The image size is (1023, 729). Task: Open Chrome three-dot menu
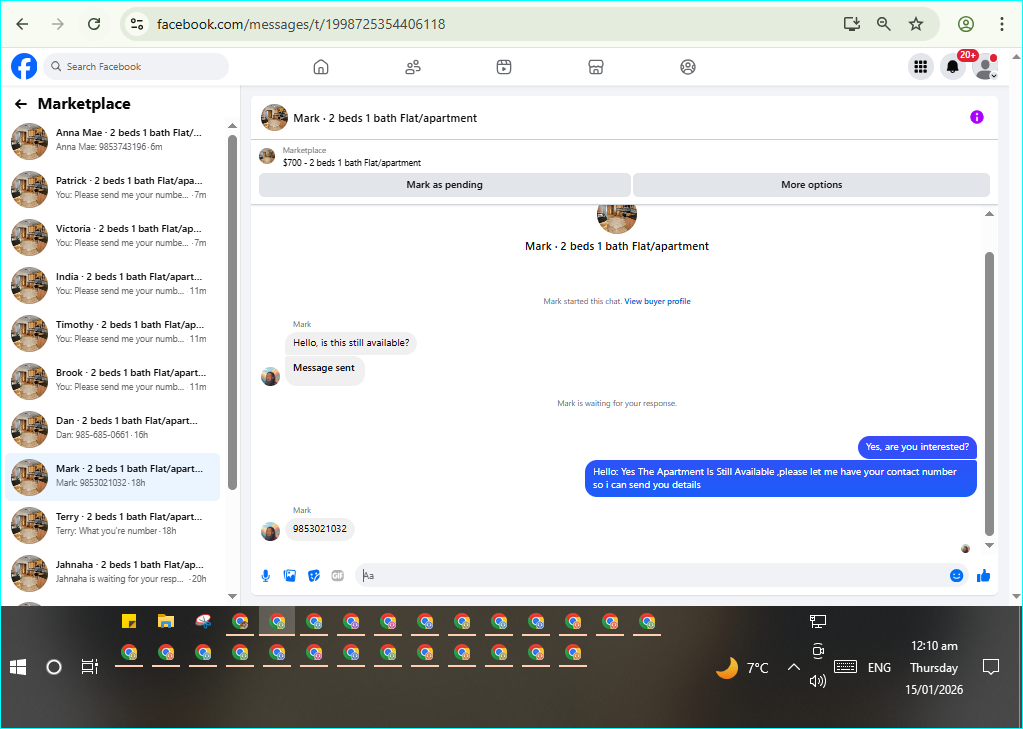tap(1001, 24)
